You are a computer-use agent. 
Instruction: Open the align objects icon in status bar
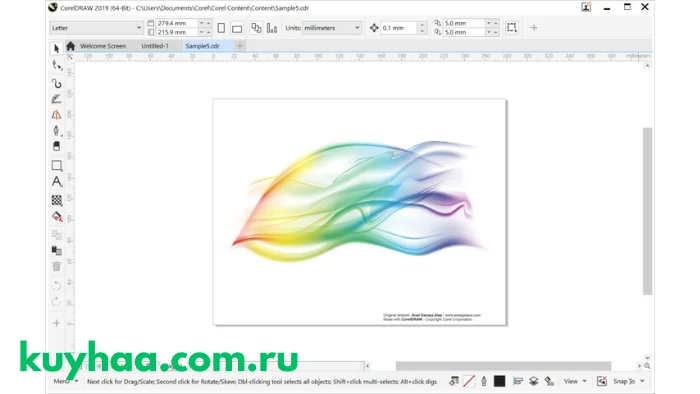(x=518, y=381)
